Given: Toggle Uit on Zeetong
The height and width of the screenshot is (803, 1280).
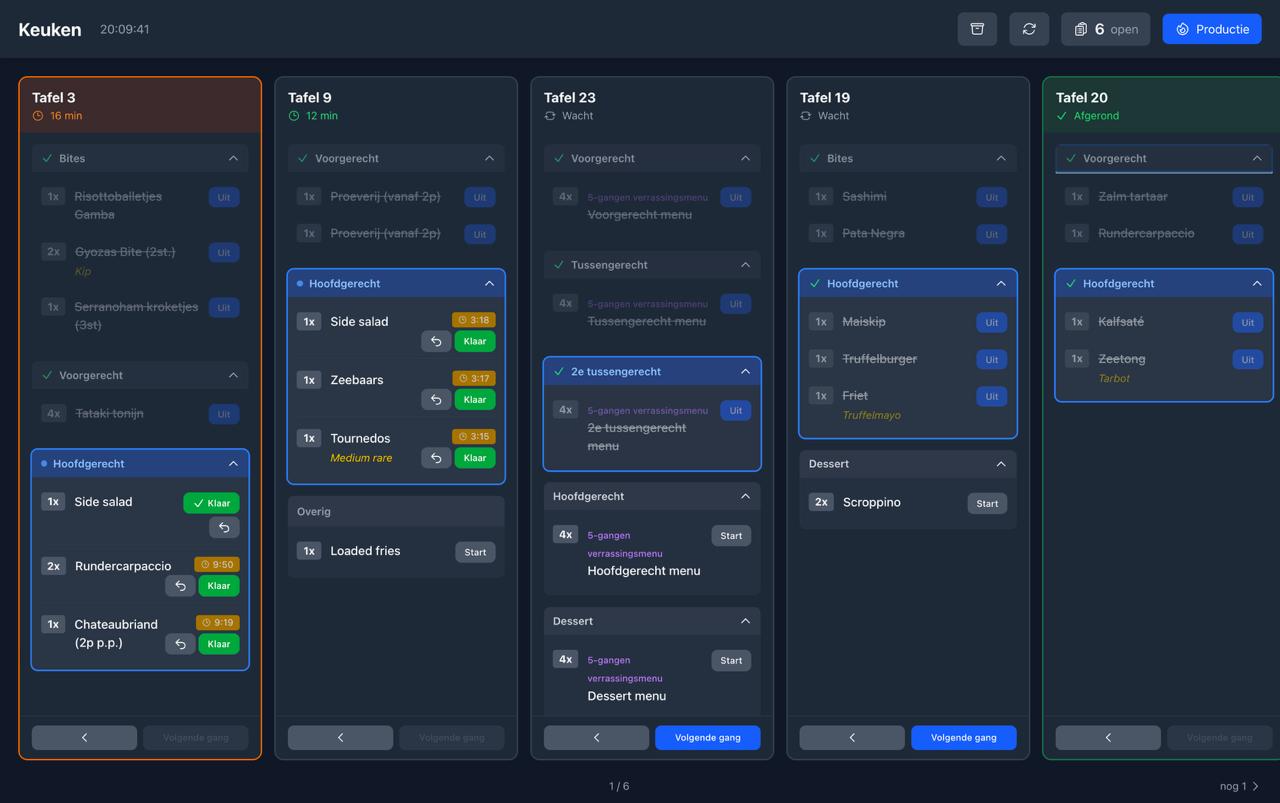Looking at the screenshot, I should point(1248,359).
